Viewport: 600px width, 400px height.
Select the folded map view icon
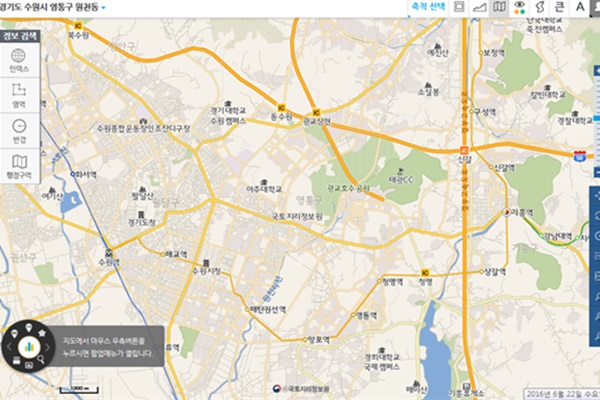click(499, 7)
